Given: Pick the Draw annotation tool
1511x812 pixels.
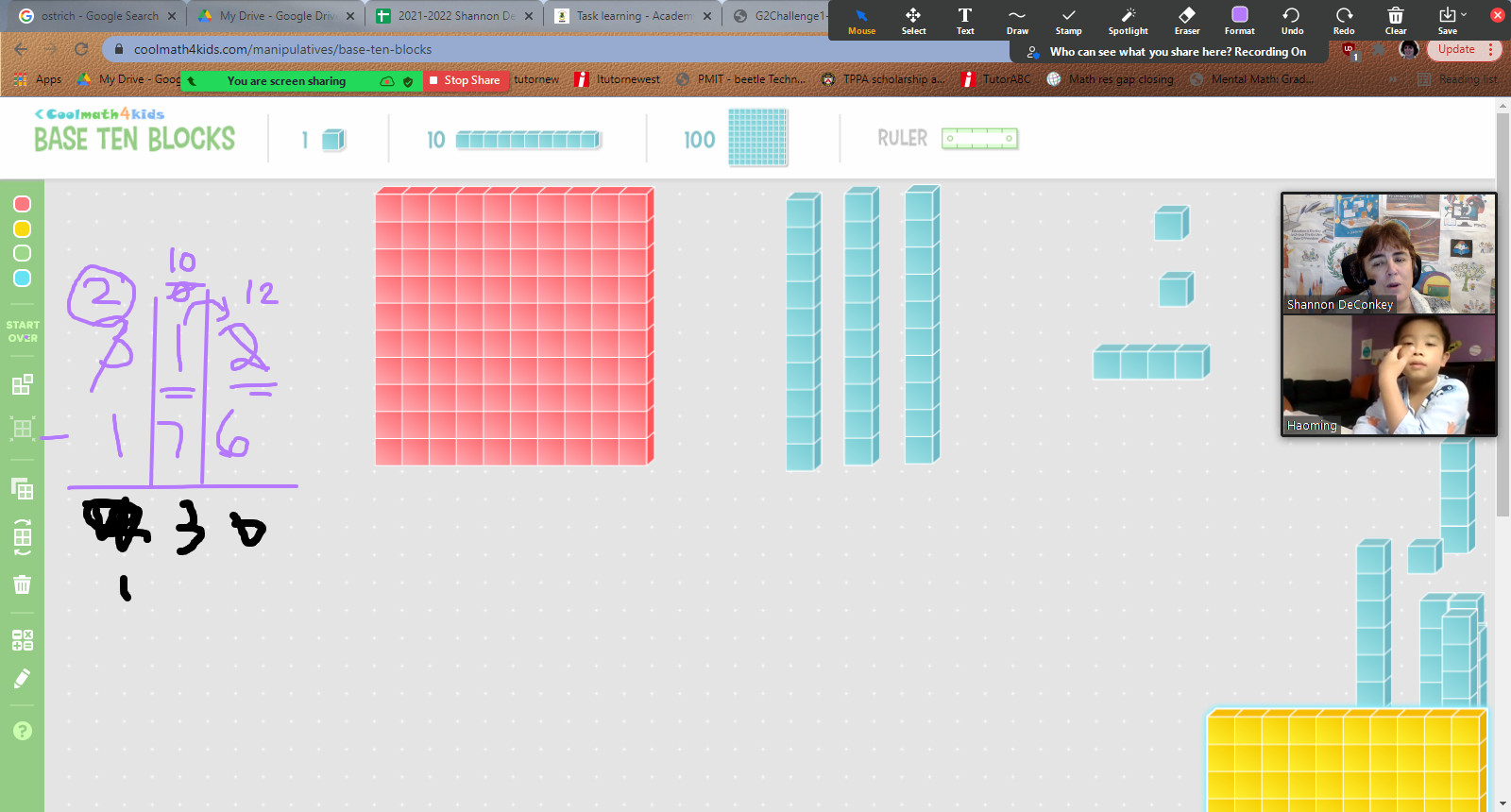Looking at the screenshot, I should click(1017, 21).
